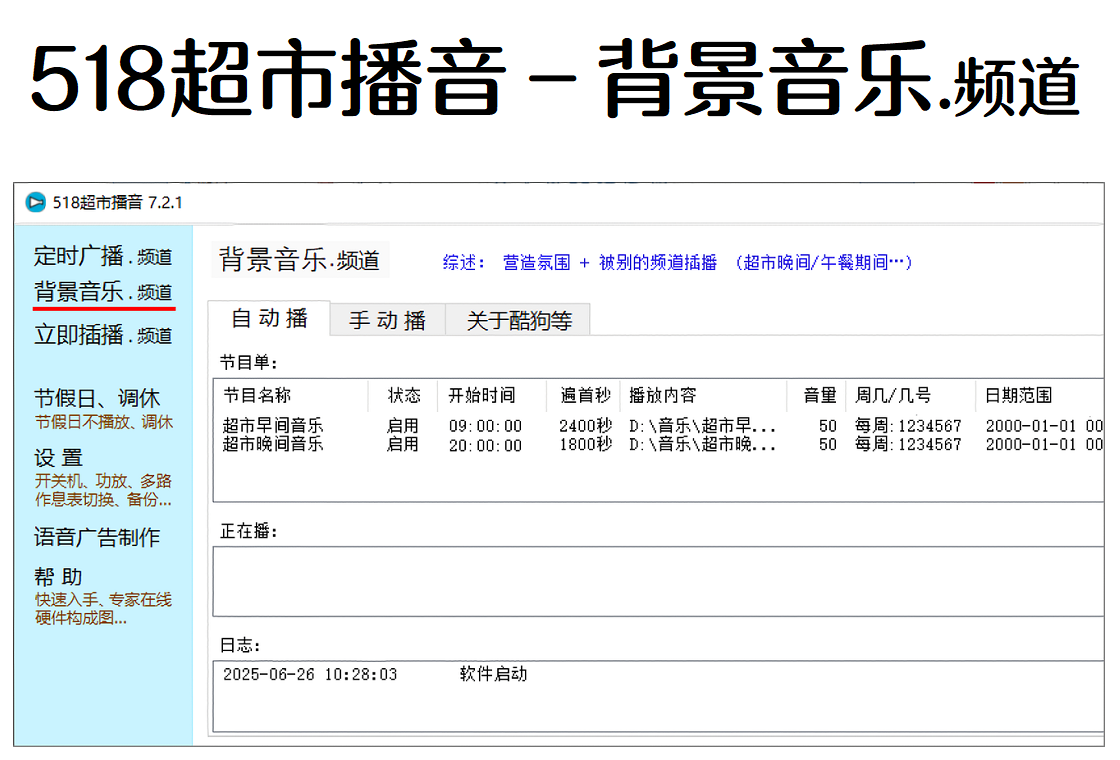Click the 节目名称 column header

click(x=257, y=395)
